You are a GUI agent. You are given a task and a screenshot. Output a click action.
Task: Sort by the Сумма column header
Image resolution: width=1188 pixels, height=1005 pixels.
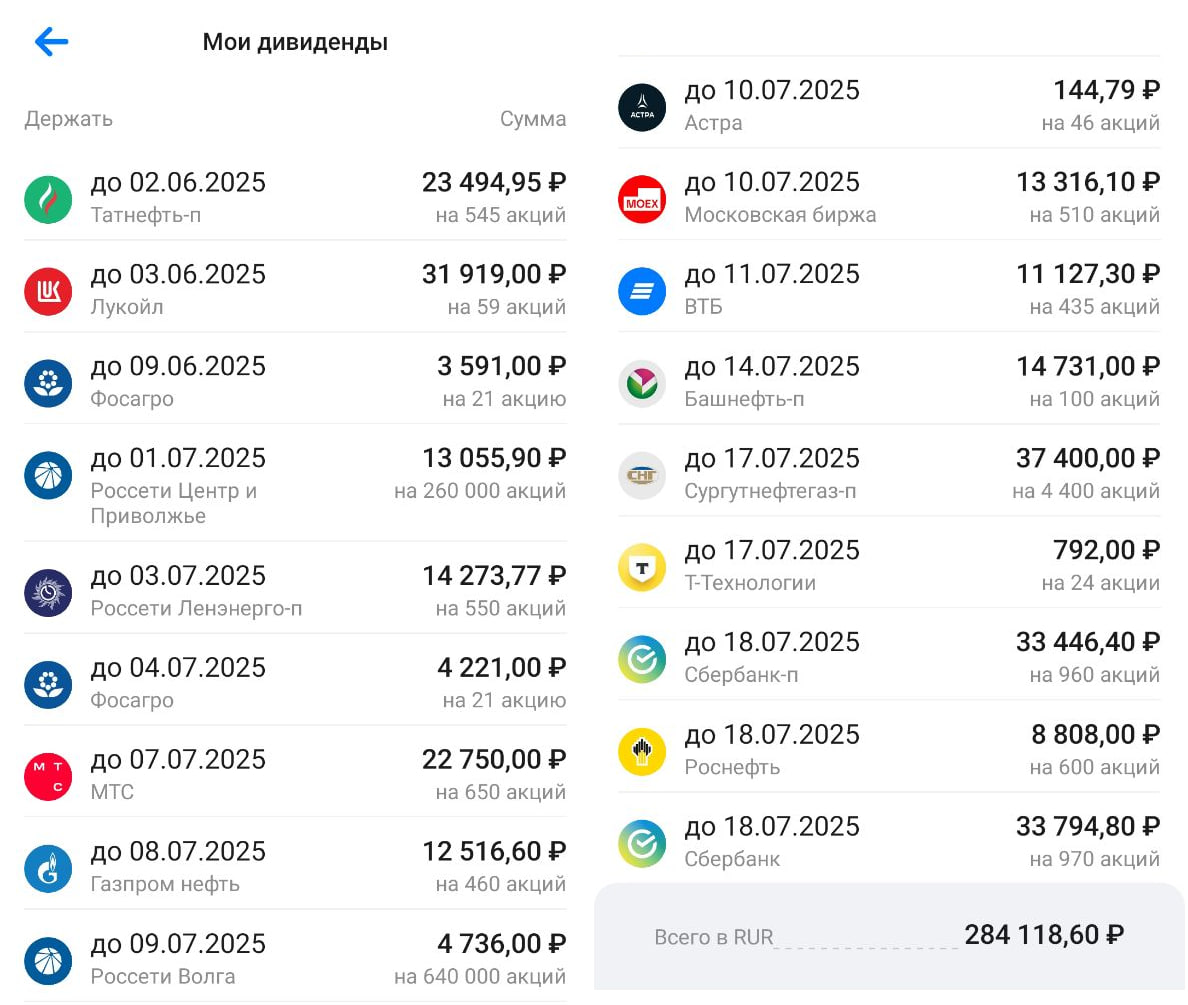tap(533, 119)
